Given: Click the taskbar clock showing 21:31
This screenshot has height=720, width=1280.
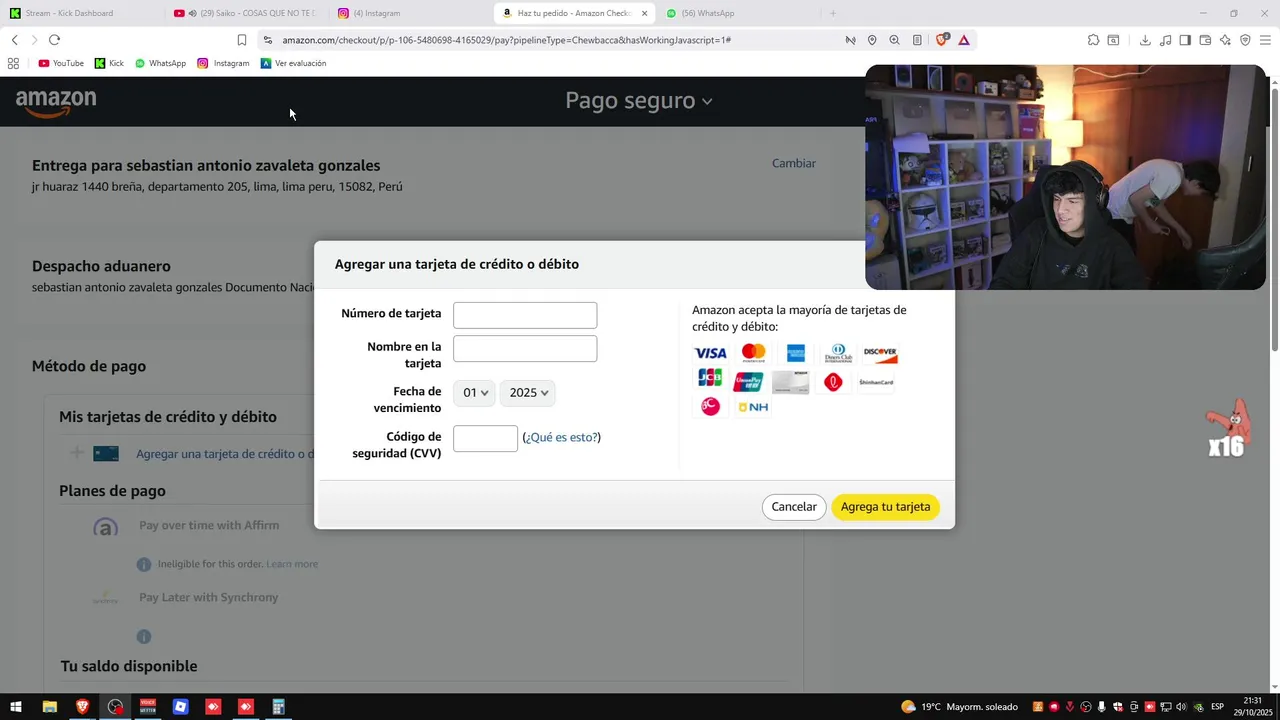Looking at the screenshot, I should (x=1253, y=707).
